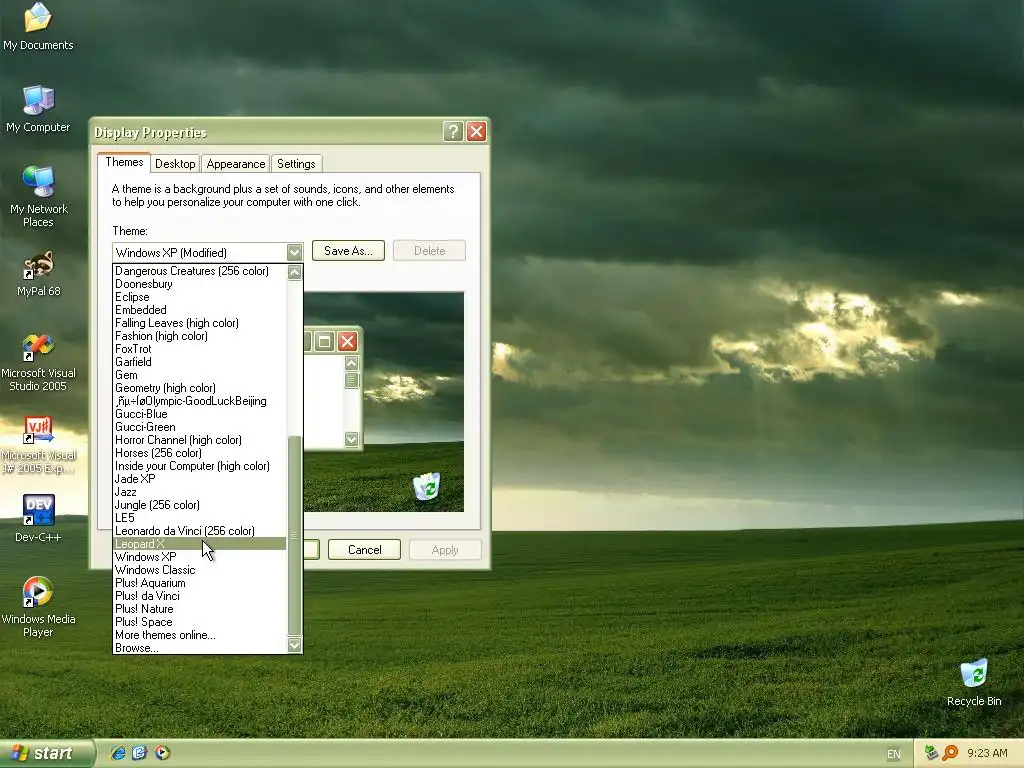This screenshot has width=1024, height=768.
Task: Select My Network Places icon
Action: (38, 196)
